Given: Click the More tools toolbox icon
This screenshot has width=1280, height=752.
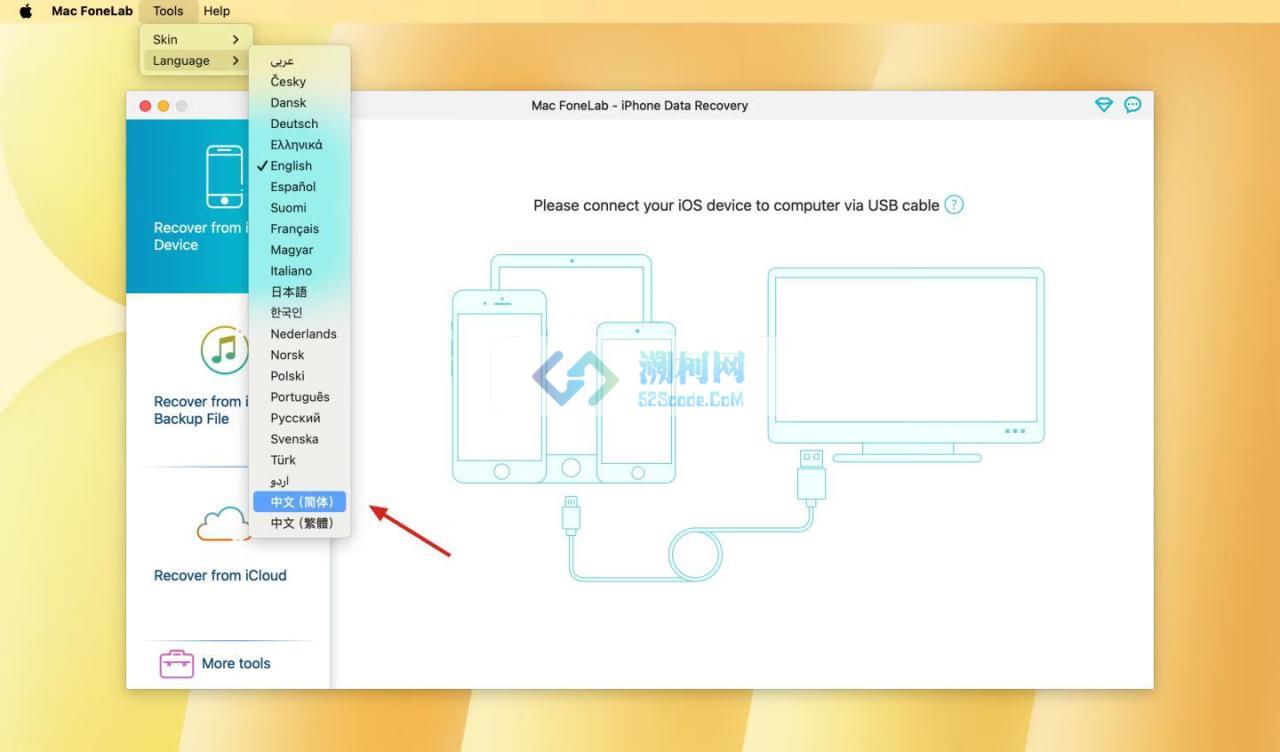Looking at the screenshot, I should tap(177, 664).
